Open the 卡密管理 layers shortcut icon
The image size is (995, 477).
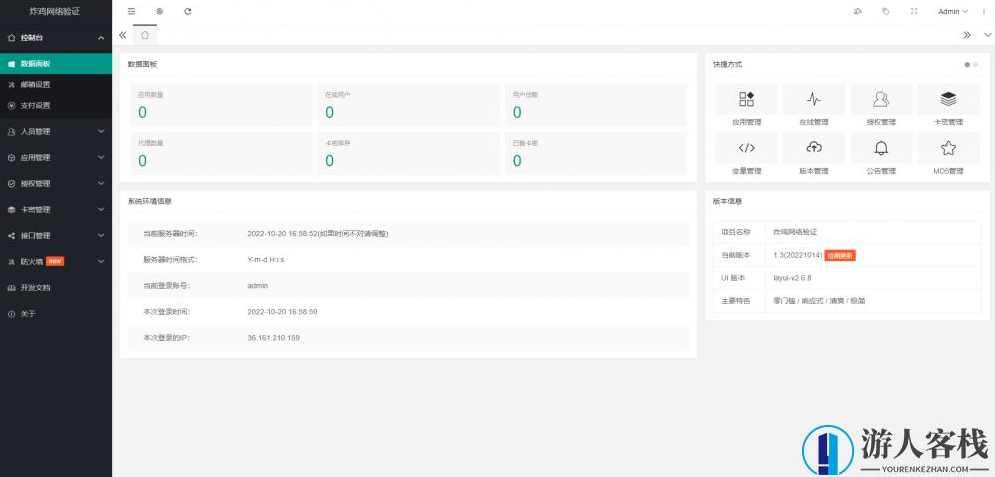(948, 99)
